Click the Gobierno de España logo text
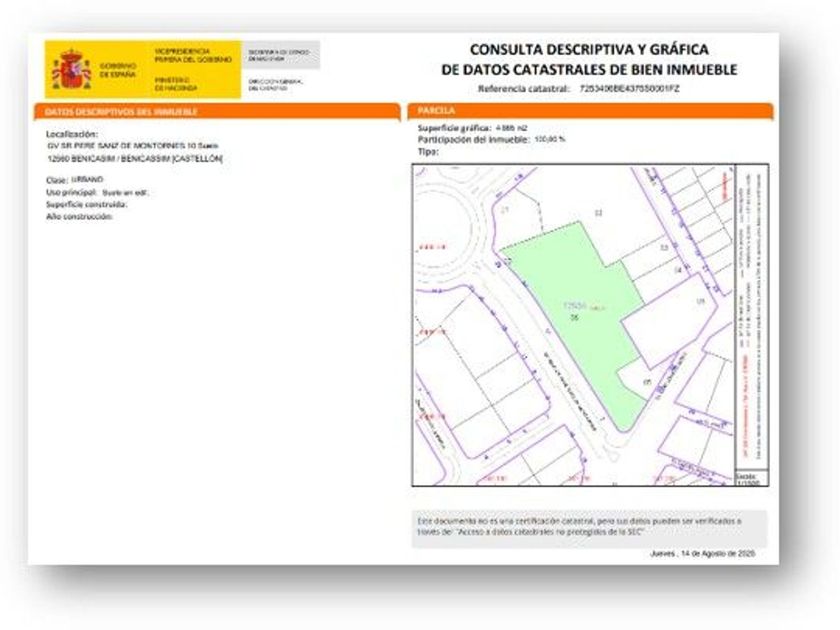Image resolution: width=840 pixels, height=630 pixels. click(x=118, y=70)
